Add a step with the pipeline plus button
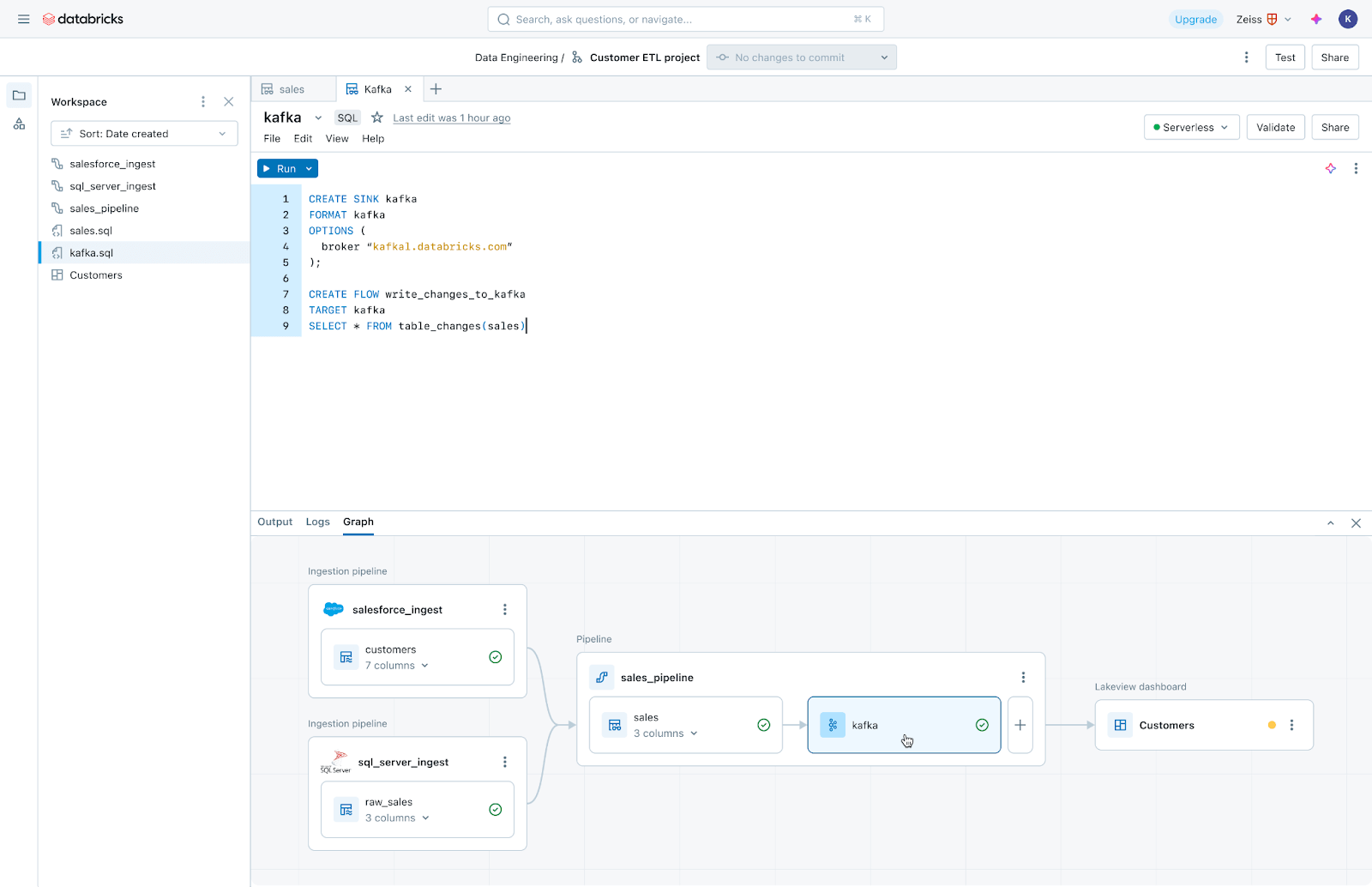This screenshot has height=887, width=1372. 1020,725
